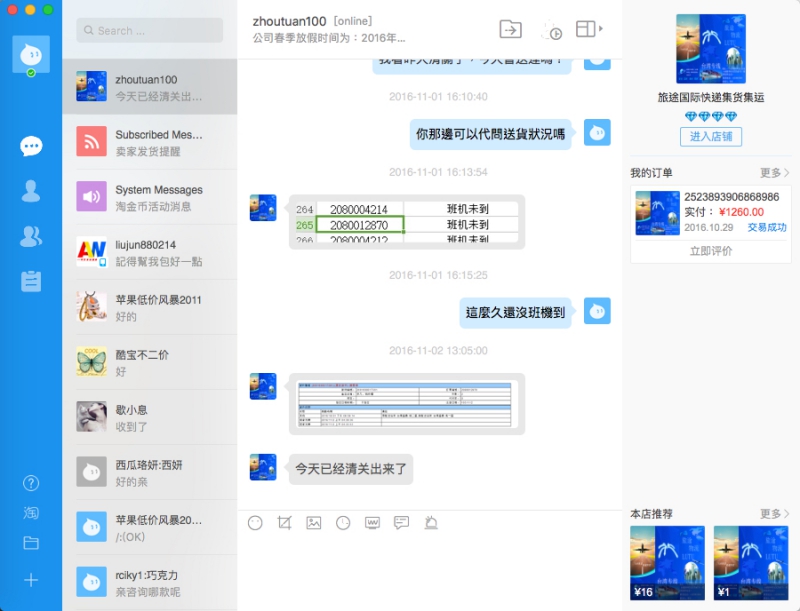This screenshot has width=800, height=611.
Task: Click the message 這麼久還沒班機到
Action: tap(515, 312)
